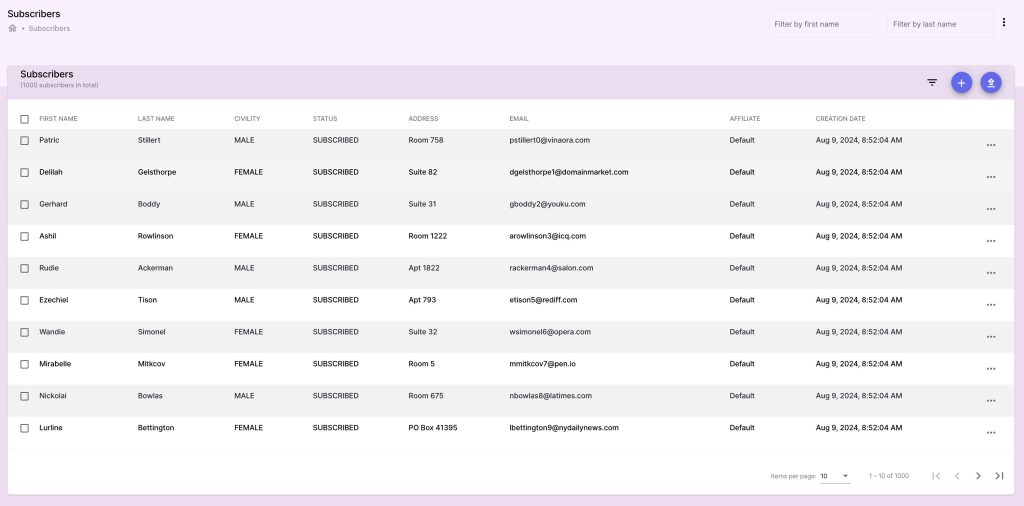Check the row for Ezechiel Tison
The height and width of the screenshot is (506, 1024).
point(25,300)
